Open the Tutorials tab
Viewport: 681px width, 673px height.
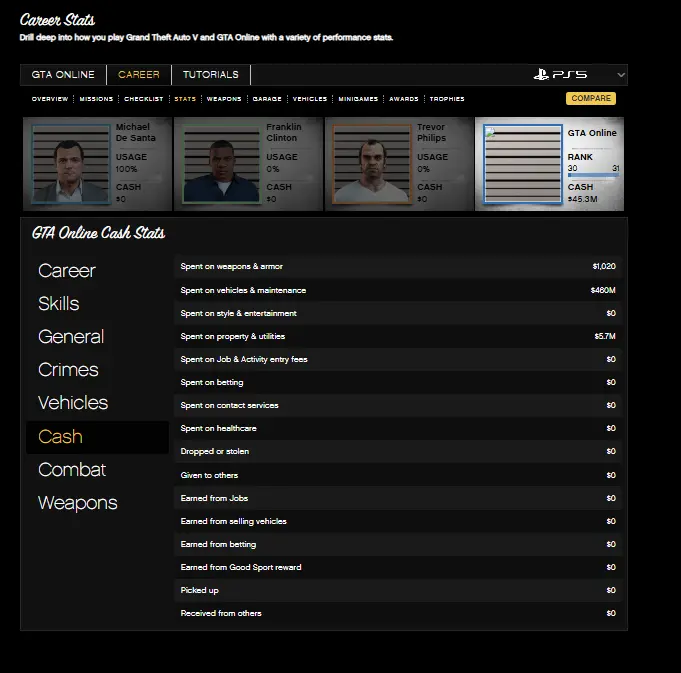point(210,75)
